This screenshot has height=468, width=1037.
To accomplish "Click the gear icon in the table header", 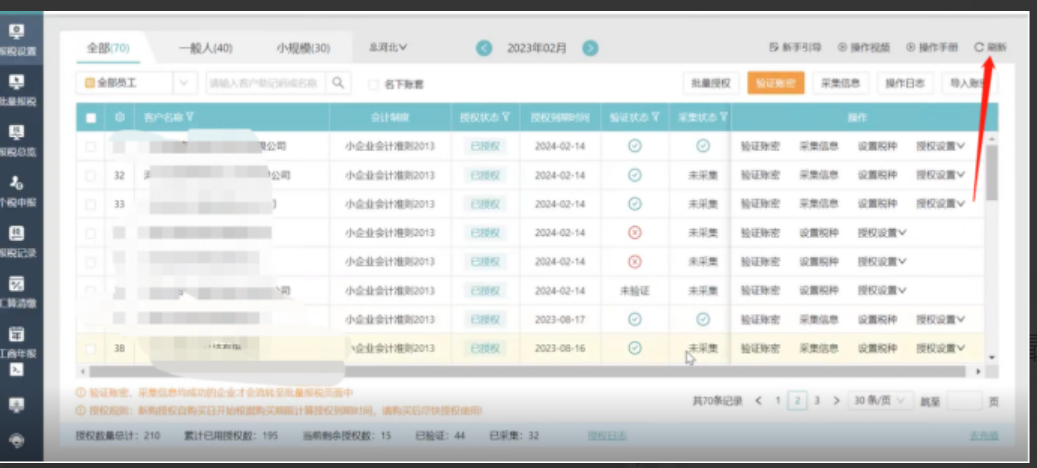I will tap(119, 118).
